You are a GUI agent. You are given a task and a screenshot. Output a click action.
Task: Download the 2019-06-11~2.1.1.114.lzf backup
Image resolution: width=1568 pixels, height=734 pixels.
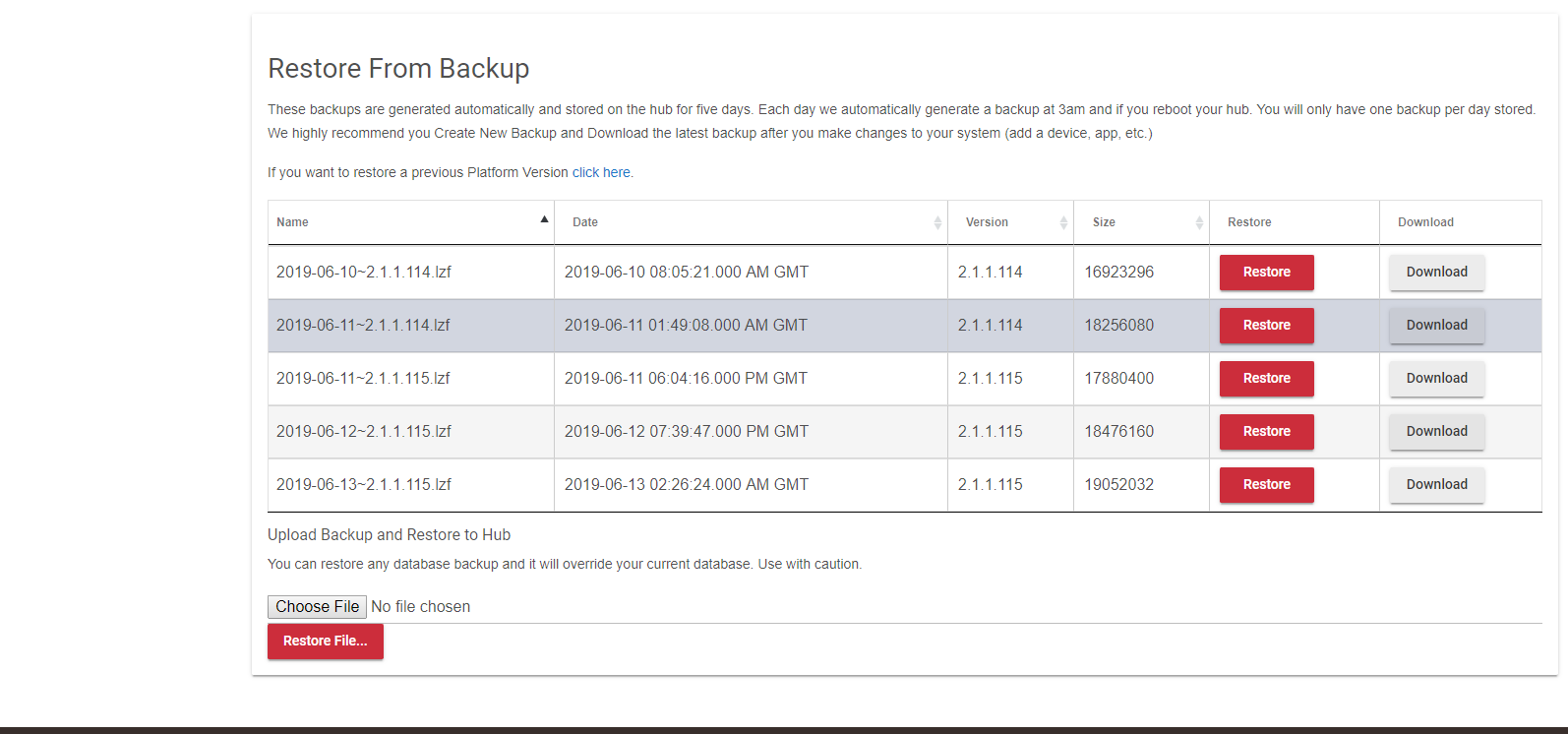coord(1436,326)
